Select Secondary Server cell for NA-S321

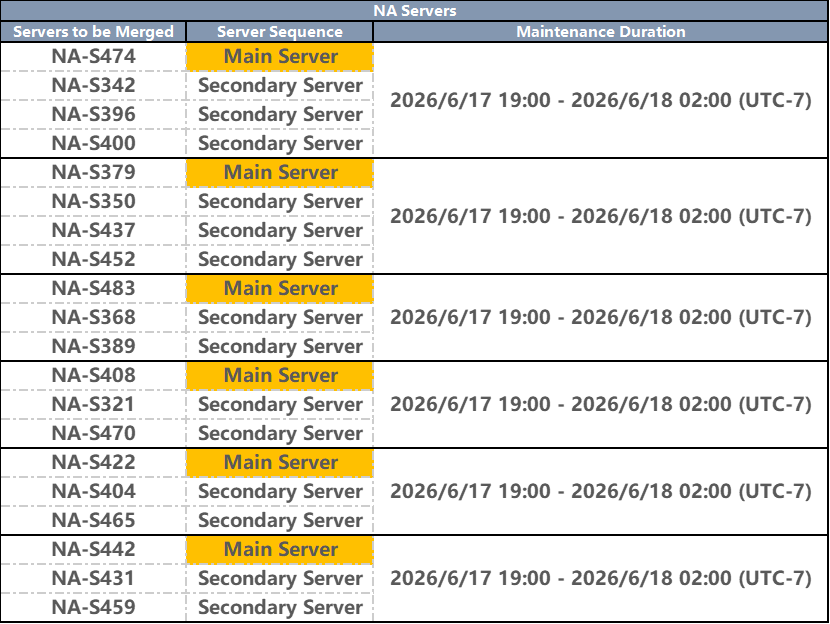click(x=280, y=405)
